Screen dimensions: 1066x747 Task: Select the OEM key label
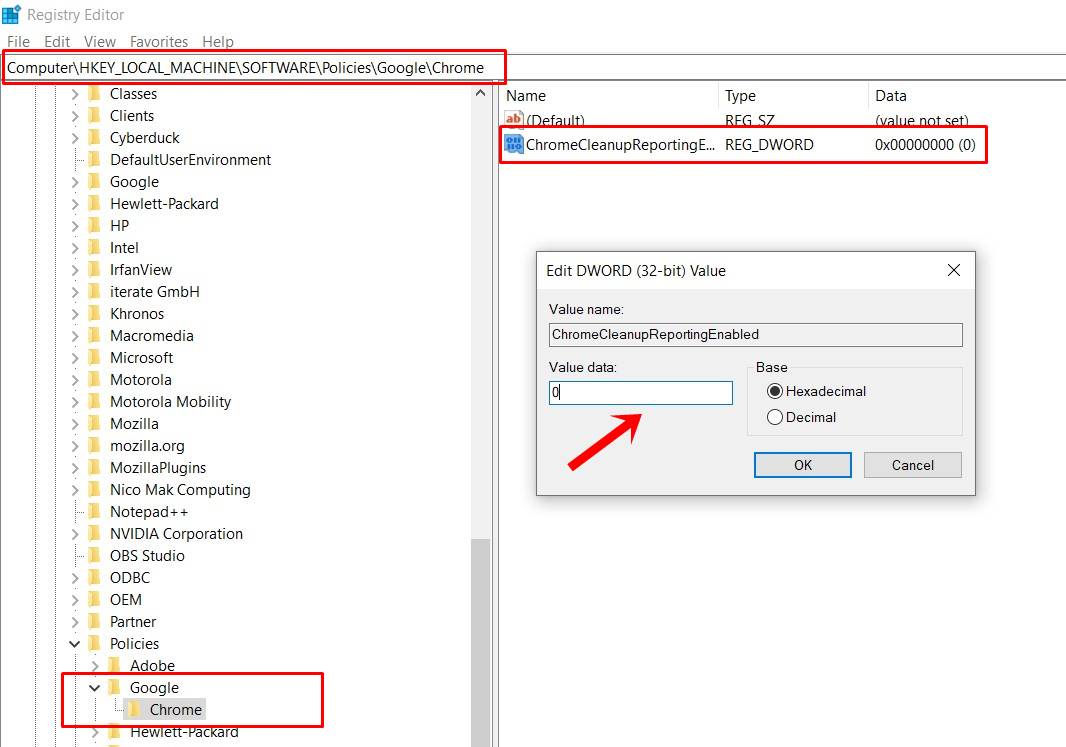pos(126,600)
